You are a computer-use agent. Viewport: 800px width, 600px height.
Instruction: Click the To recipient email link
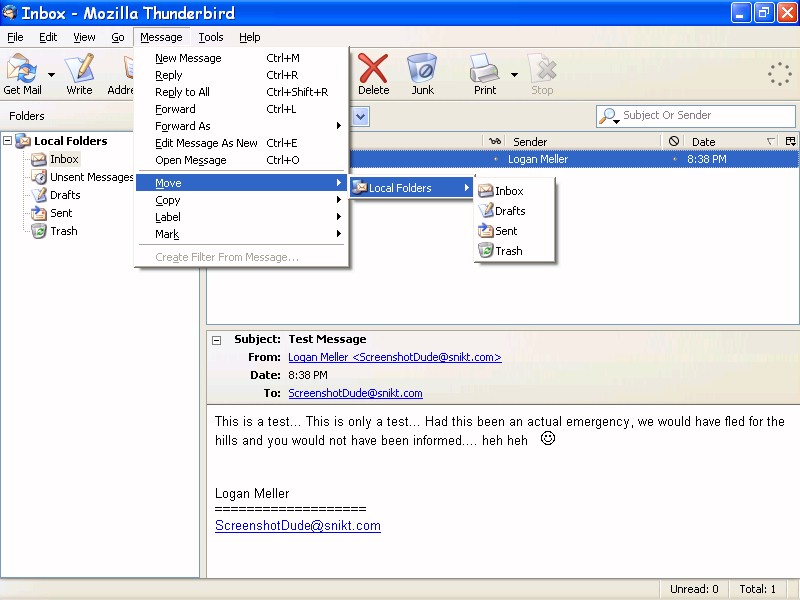click(x=355, y=393)
